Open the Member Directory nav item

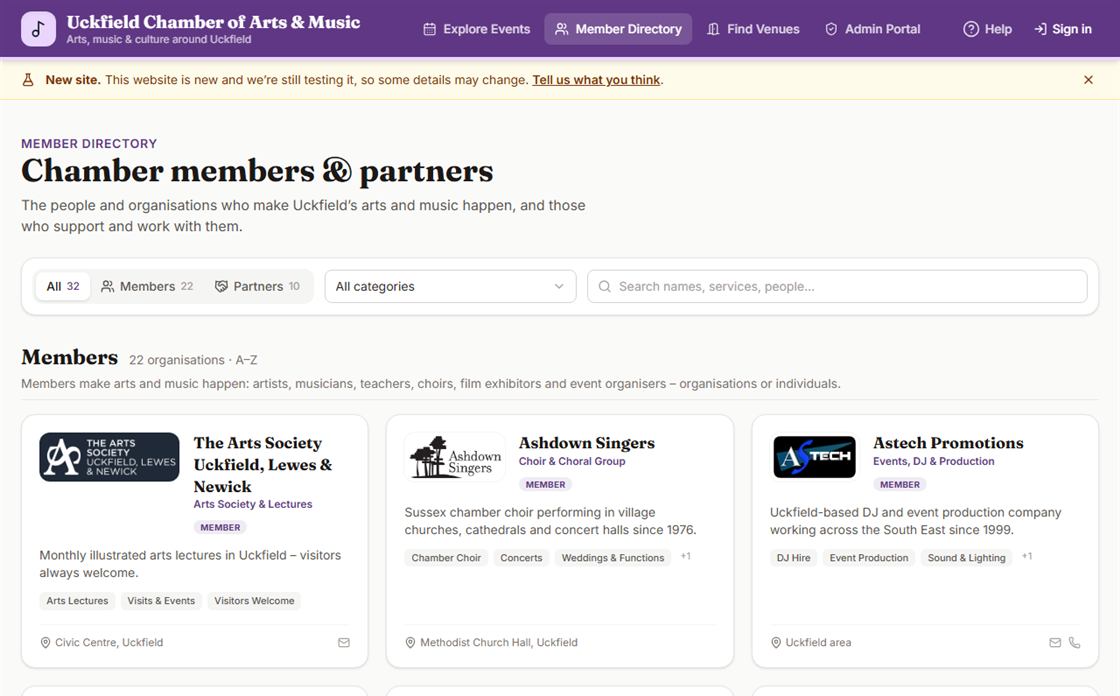(618, 29)
